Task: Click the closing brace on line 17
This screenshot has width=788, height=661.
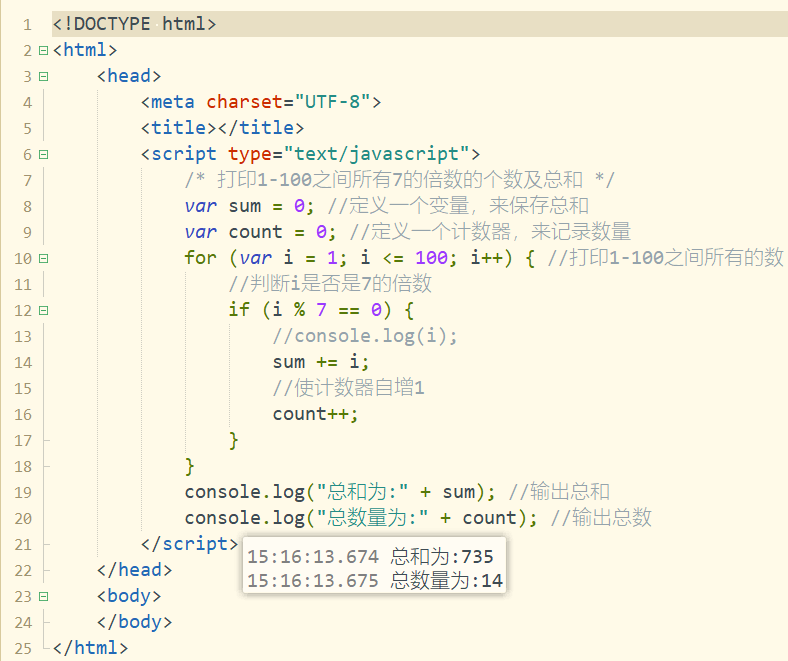Action: pyautogui.click(x=234, y=440)
